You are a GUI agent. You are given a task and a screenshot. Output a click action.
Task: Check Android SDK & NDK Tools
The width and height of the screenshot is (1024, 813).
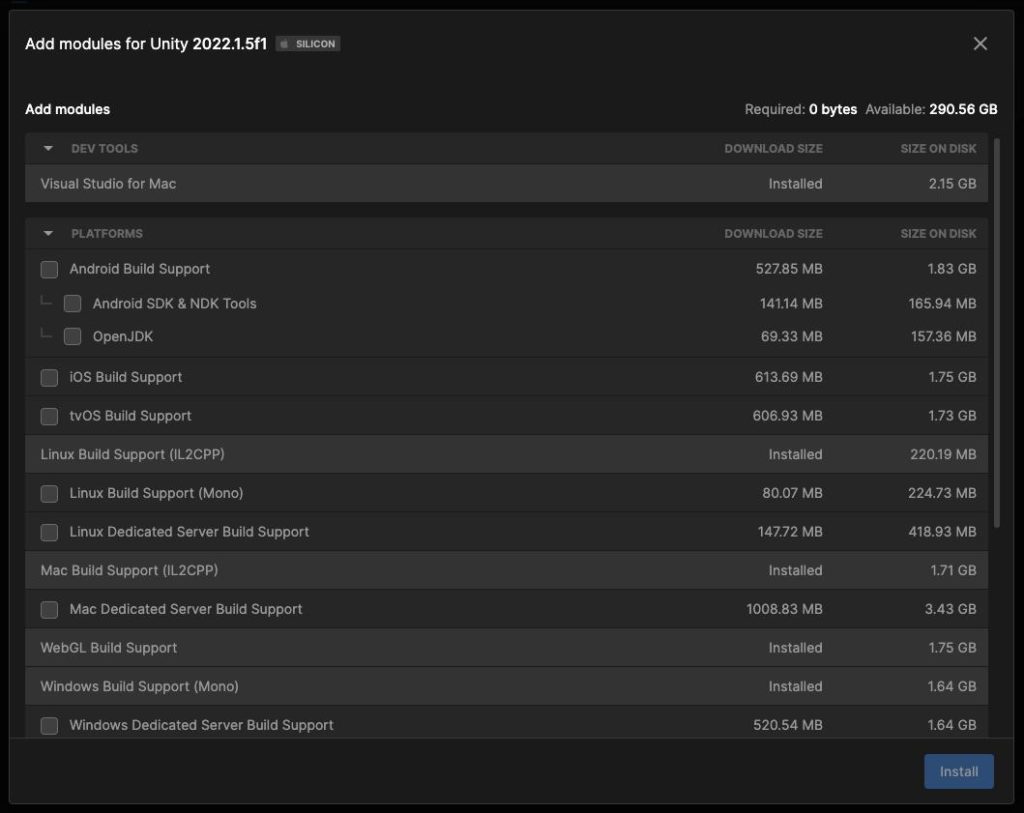pos(72,303)
